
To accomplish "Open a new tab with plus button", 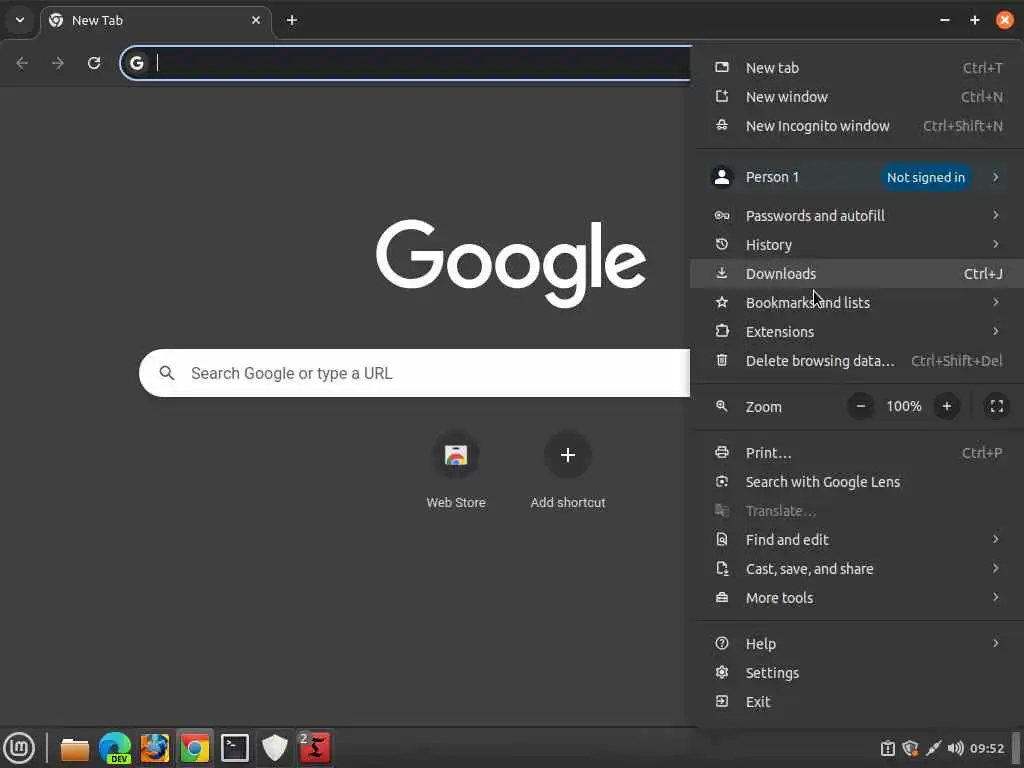I will [292, 20].
